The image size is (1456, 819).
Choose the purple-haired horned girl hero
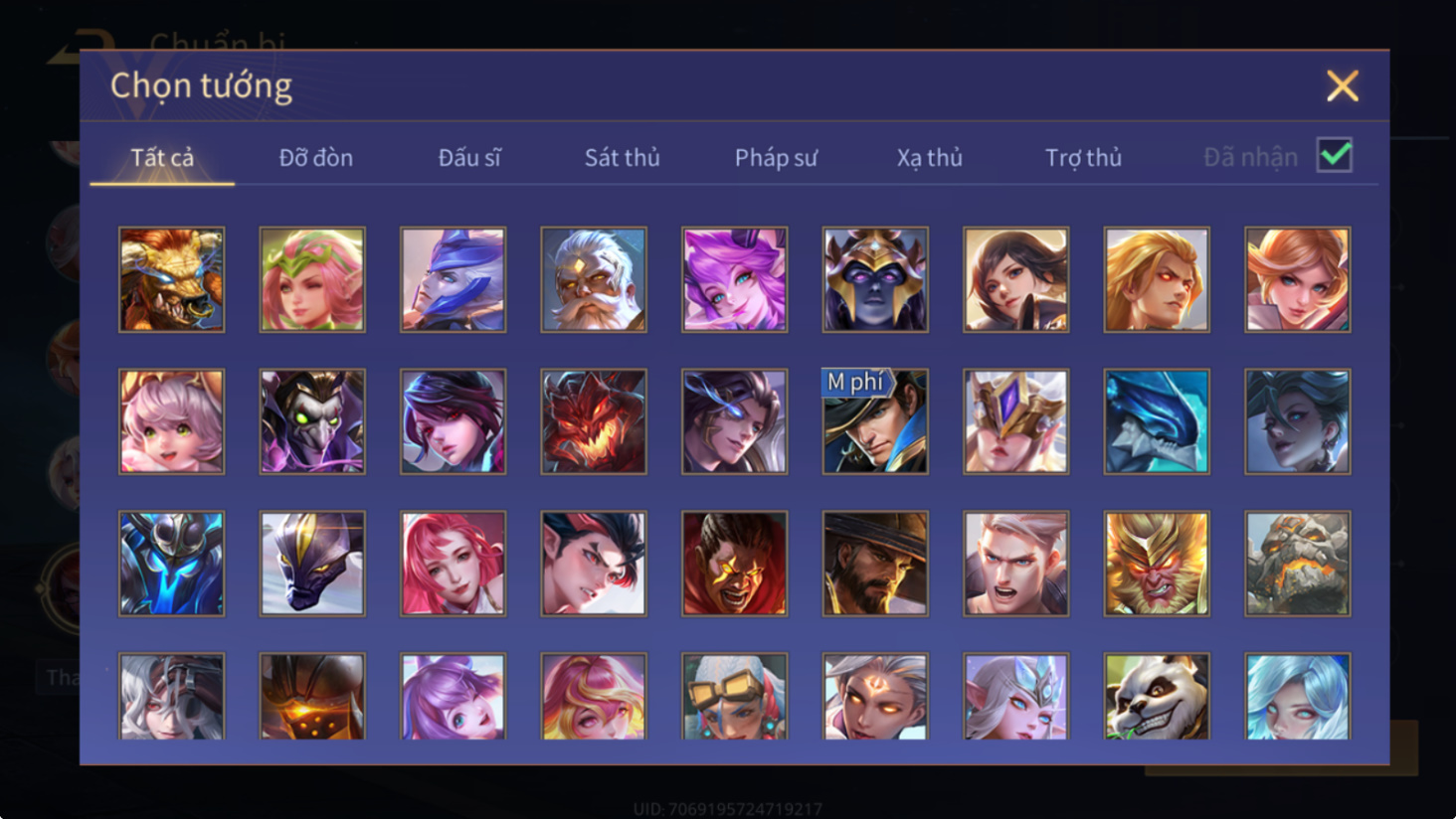click(x=734, y=279)
